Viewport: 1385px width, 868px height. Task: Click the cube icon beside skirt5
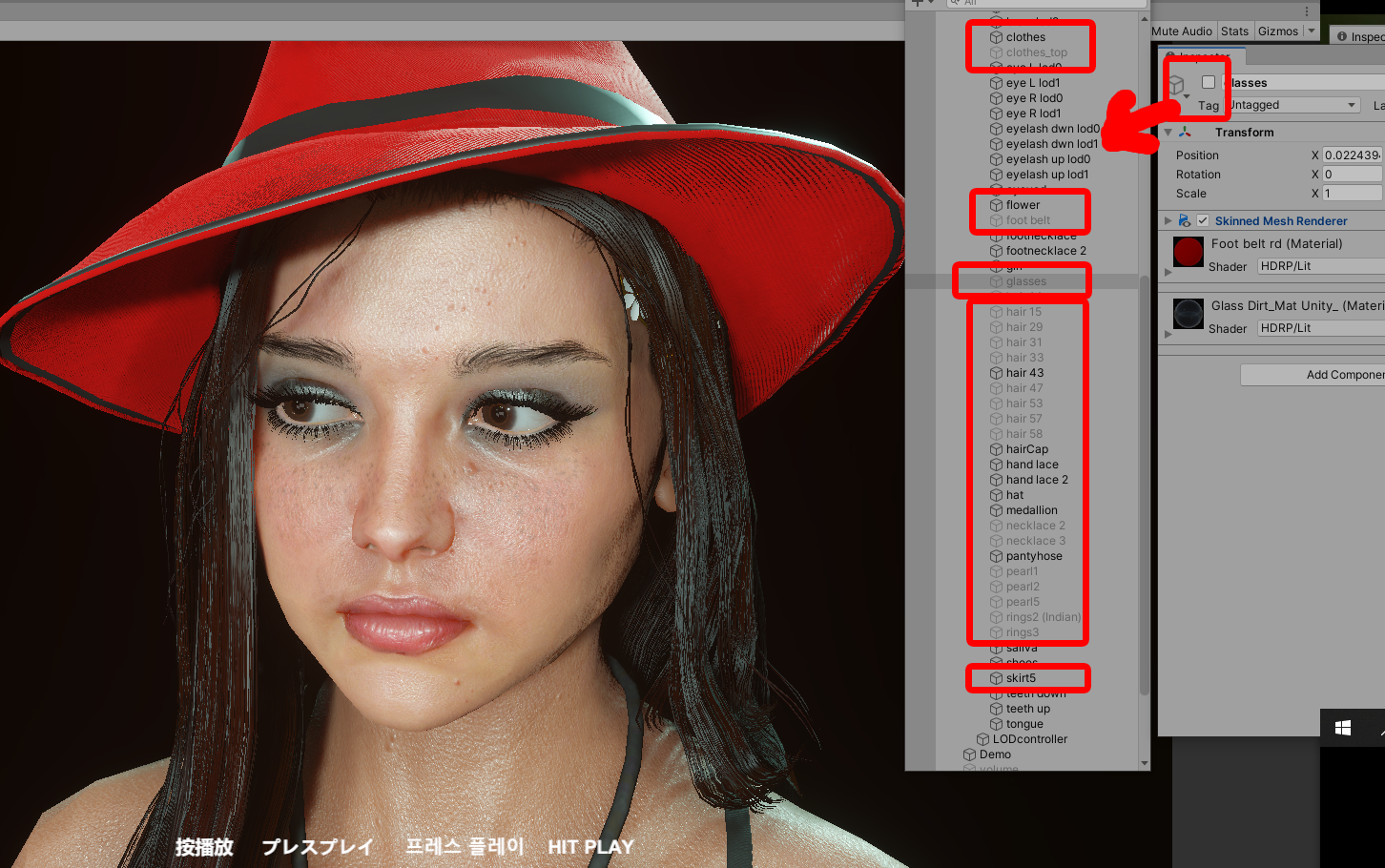tap(996, 678)
